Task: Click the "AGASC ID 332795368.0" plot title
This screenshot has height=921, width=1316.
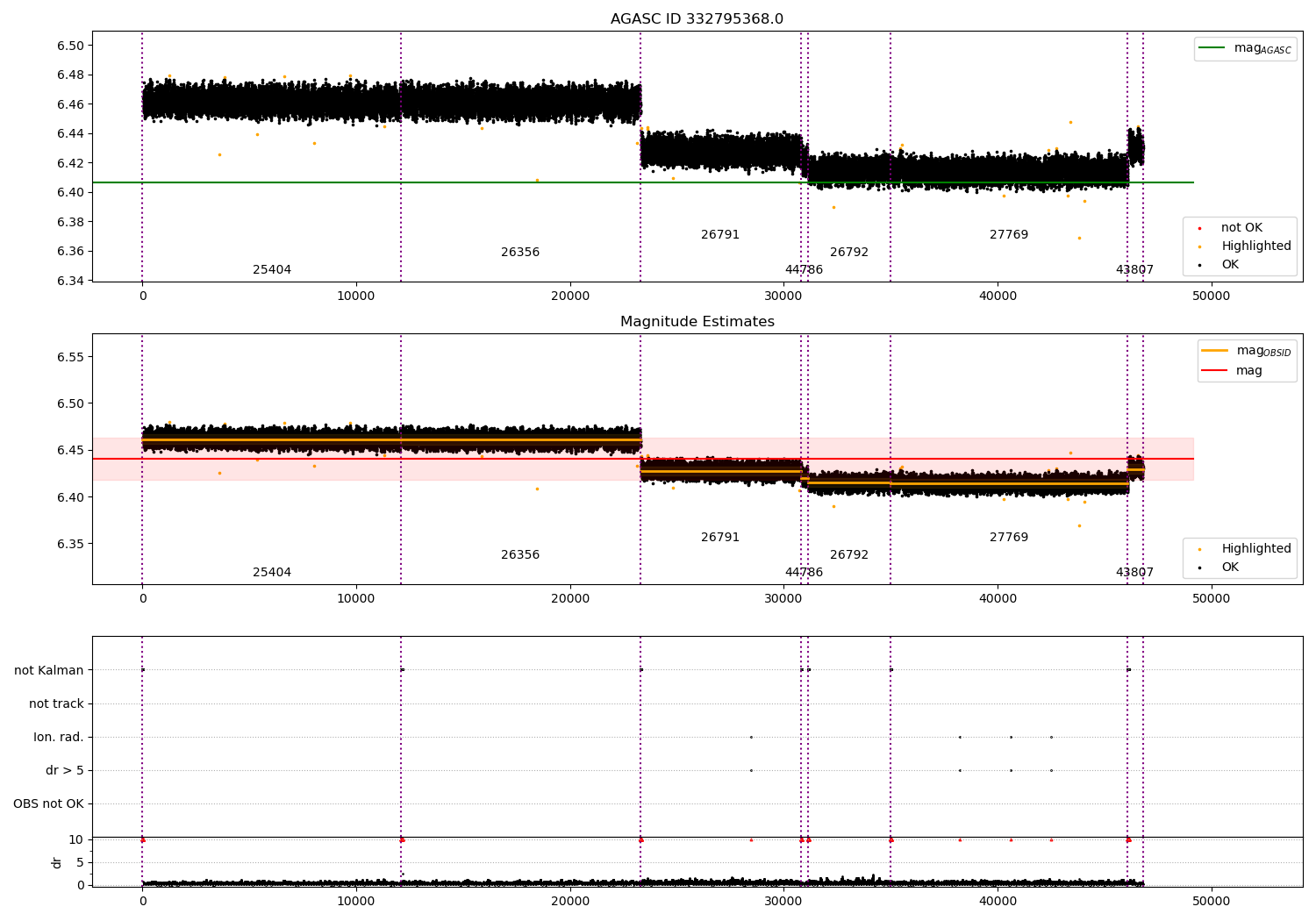Action: pyautogui.click(x=697, y=19)
